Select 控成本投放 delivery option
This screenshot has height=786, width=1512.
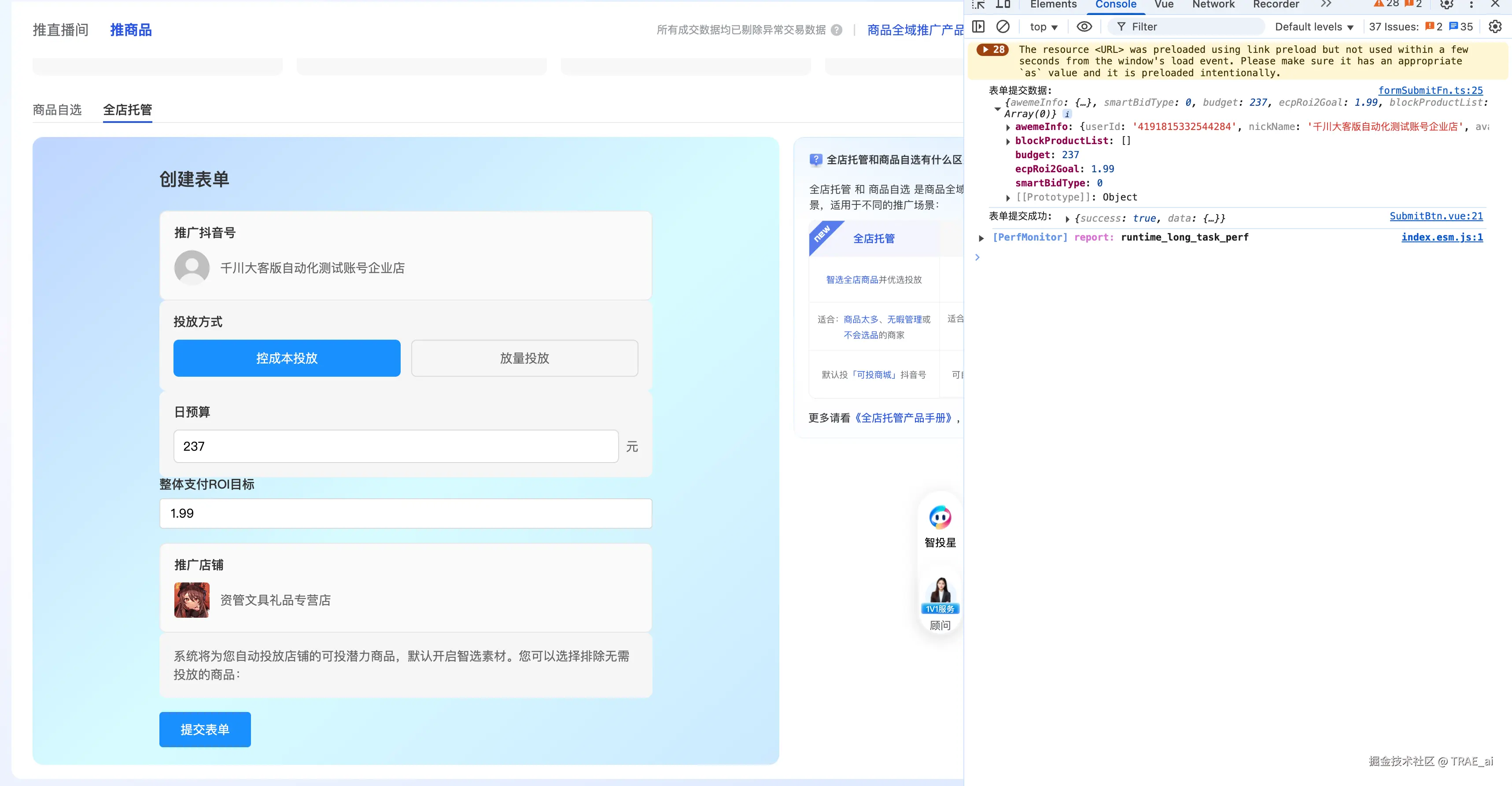(287, 358)
